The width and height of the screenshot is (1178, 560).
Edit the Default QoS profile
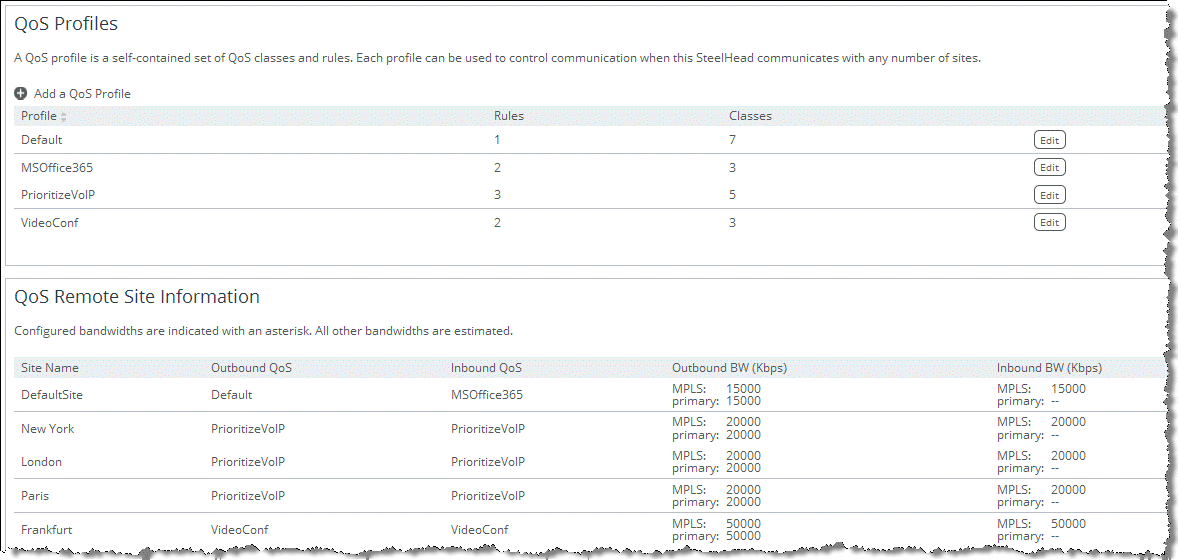[1049, 140]
